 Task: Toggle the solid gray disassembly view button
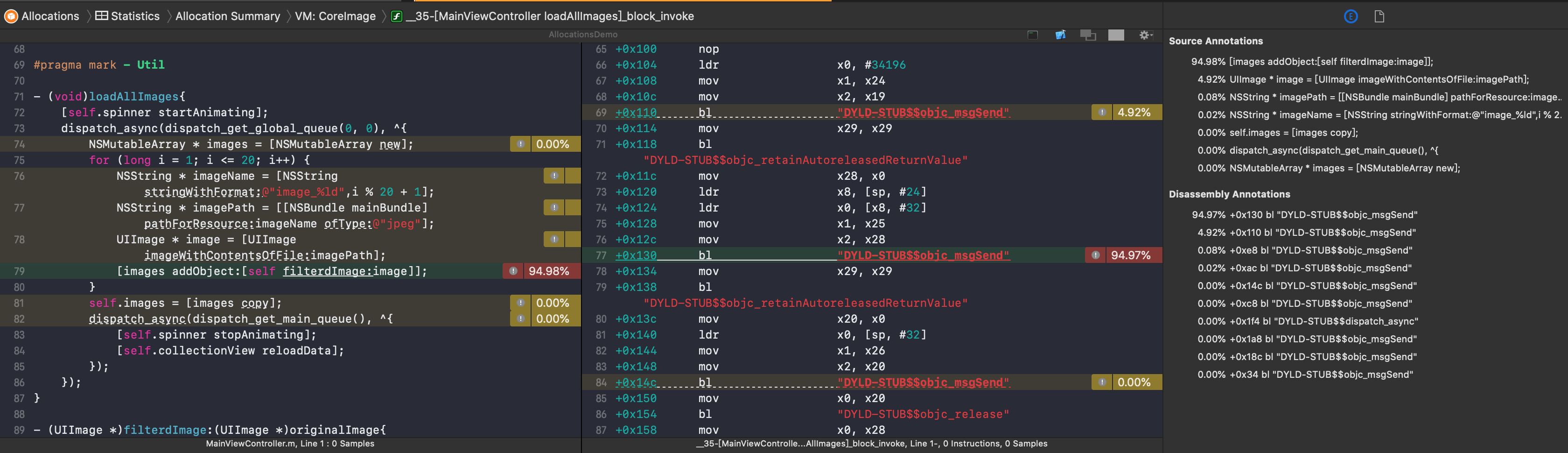point(1116,35)
